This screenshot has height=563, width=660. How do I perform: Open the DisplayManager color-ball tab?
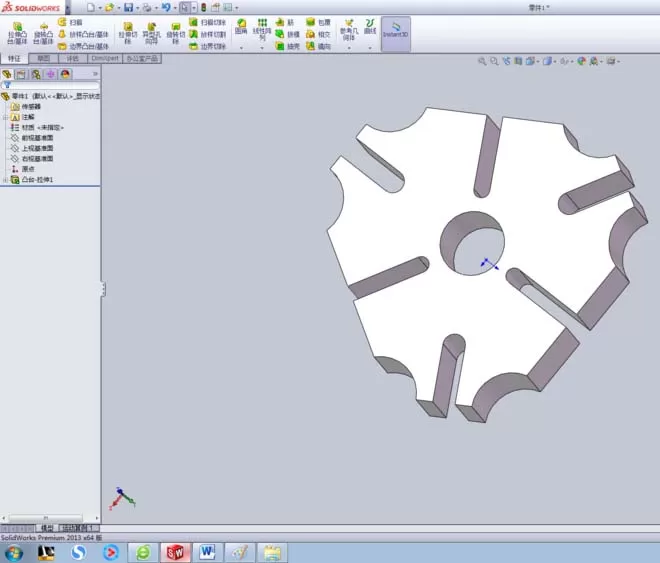pos(65,74)
